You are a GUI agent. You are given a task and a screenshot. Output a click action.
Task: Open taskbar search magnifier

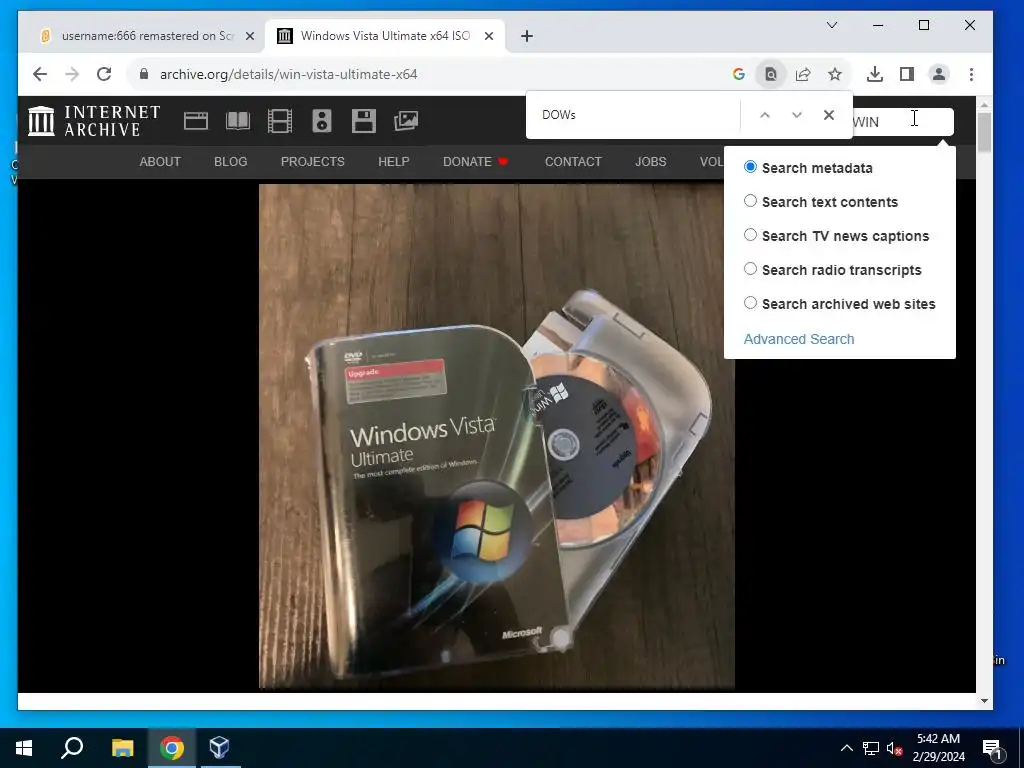[x=72, y=748]
